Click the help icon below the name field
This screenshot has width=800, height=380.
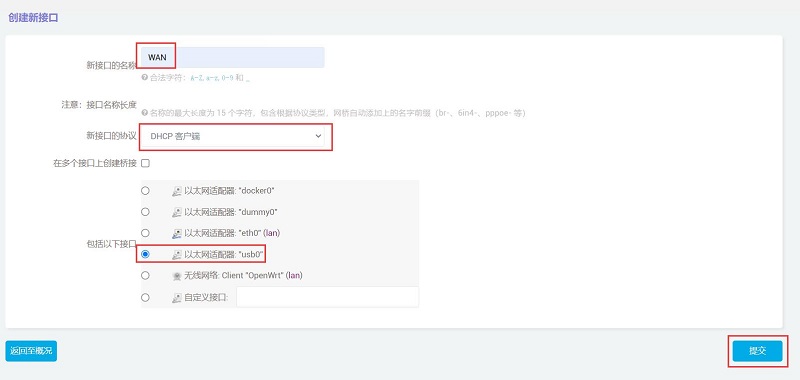(144, 78)
